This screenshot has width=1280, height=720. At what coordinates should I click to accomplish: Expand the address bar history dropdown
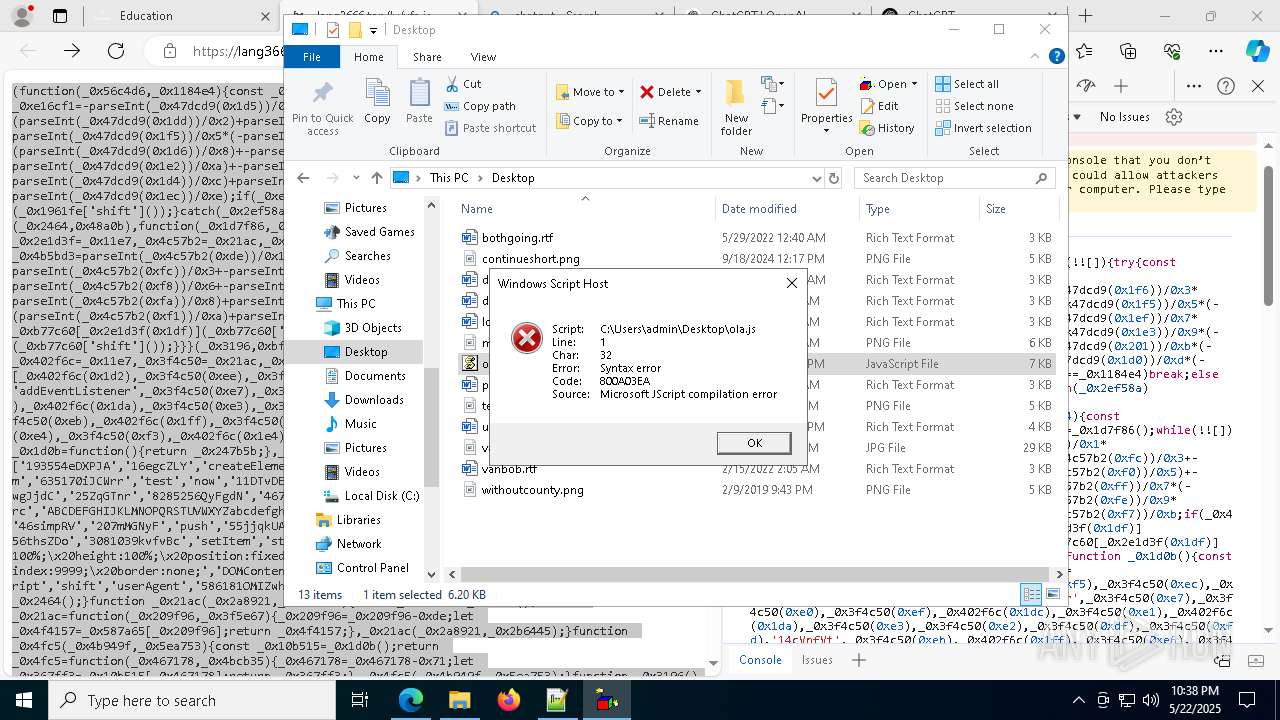pyautogui.click(x=816, y=178)
